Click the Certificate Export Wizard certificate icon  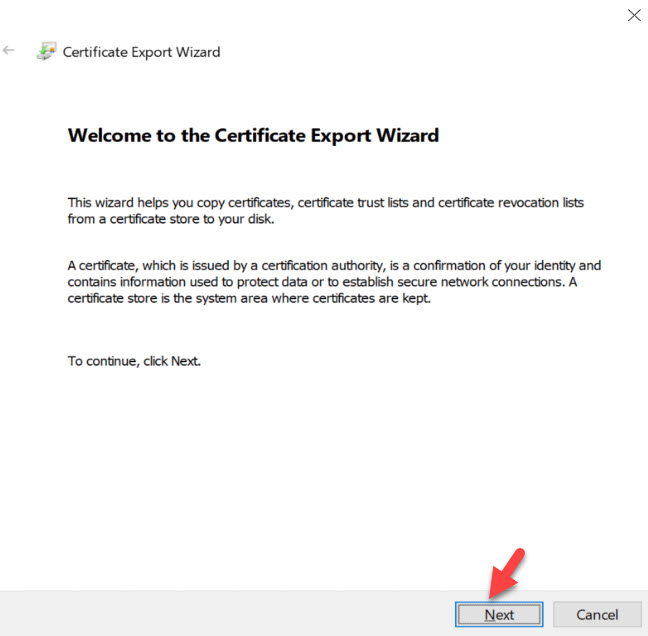pyautogui.click(x=46, y=51)
